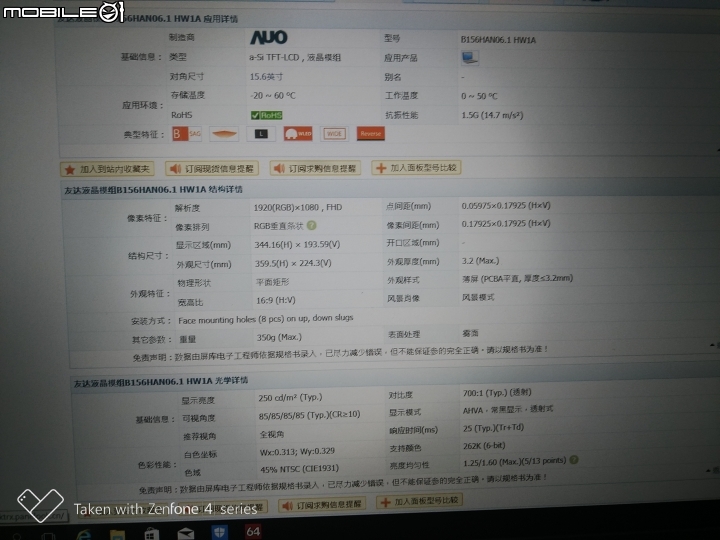Open File Explorer from the taskbar
Screen dimensions: 720x540
(118, 534)
